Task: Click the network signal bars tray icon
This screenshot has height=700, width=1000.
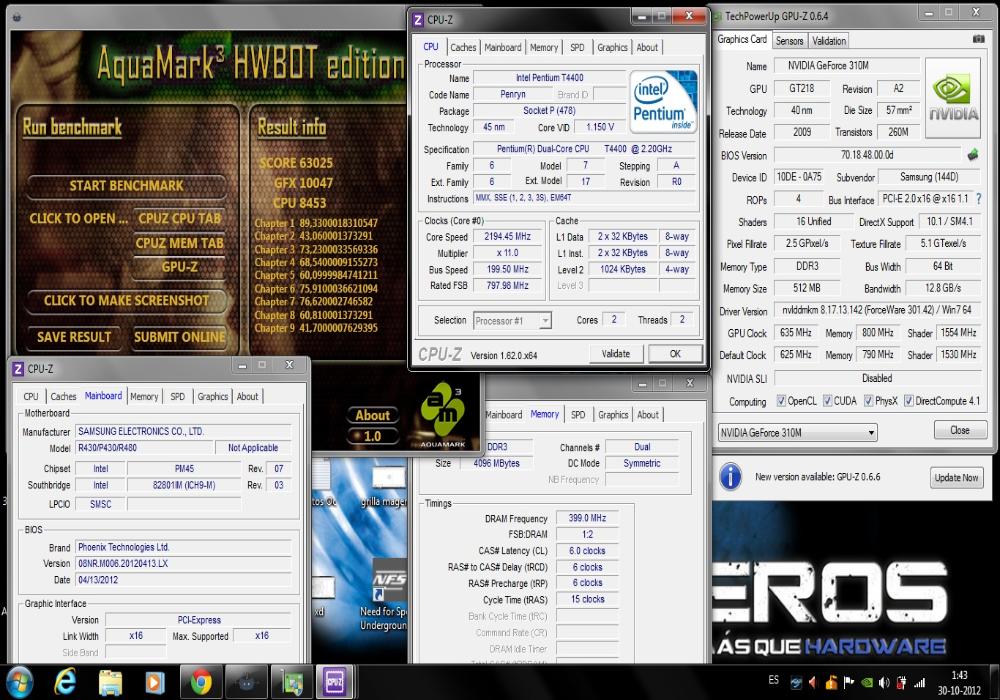Action: click(x=919, y=683)
